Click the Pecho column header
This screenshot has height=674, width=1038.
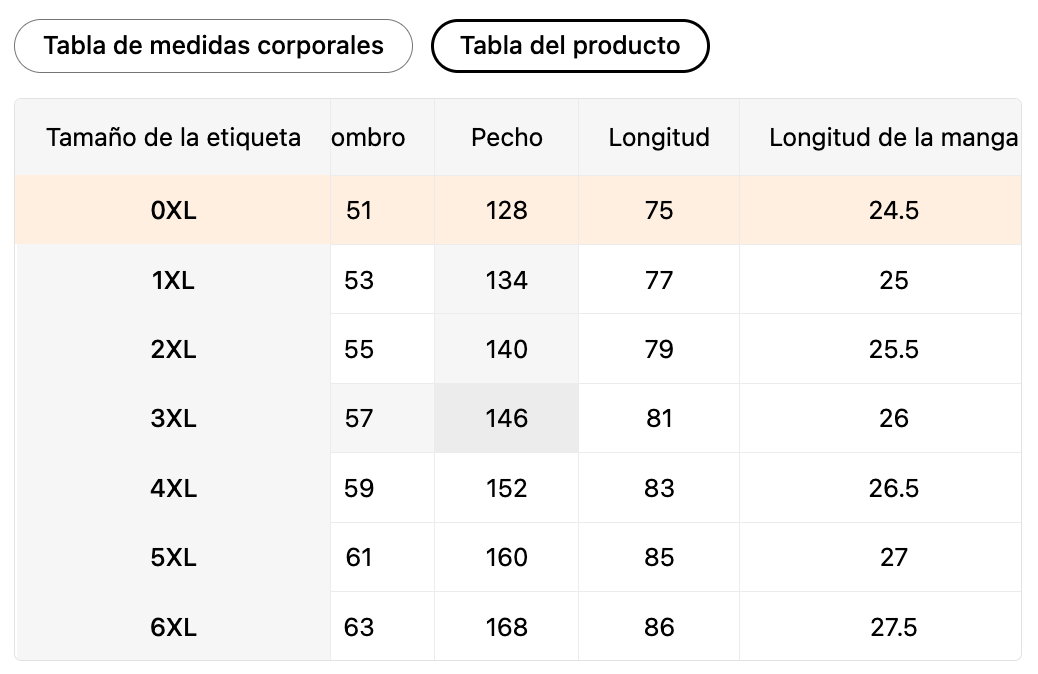507,138
